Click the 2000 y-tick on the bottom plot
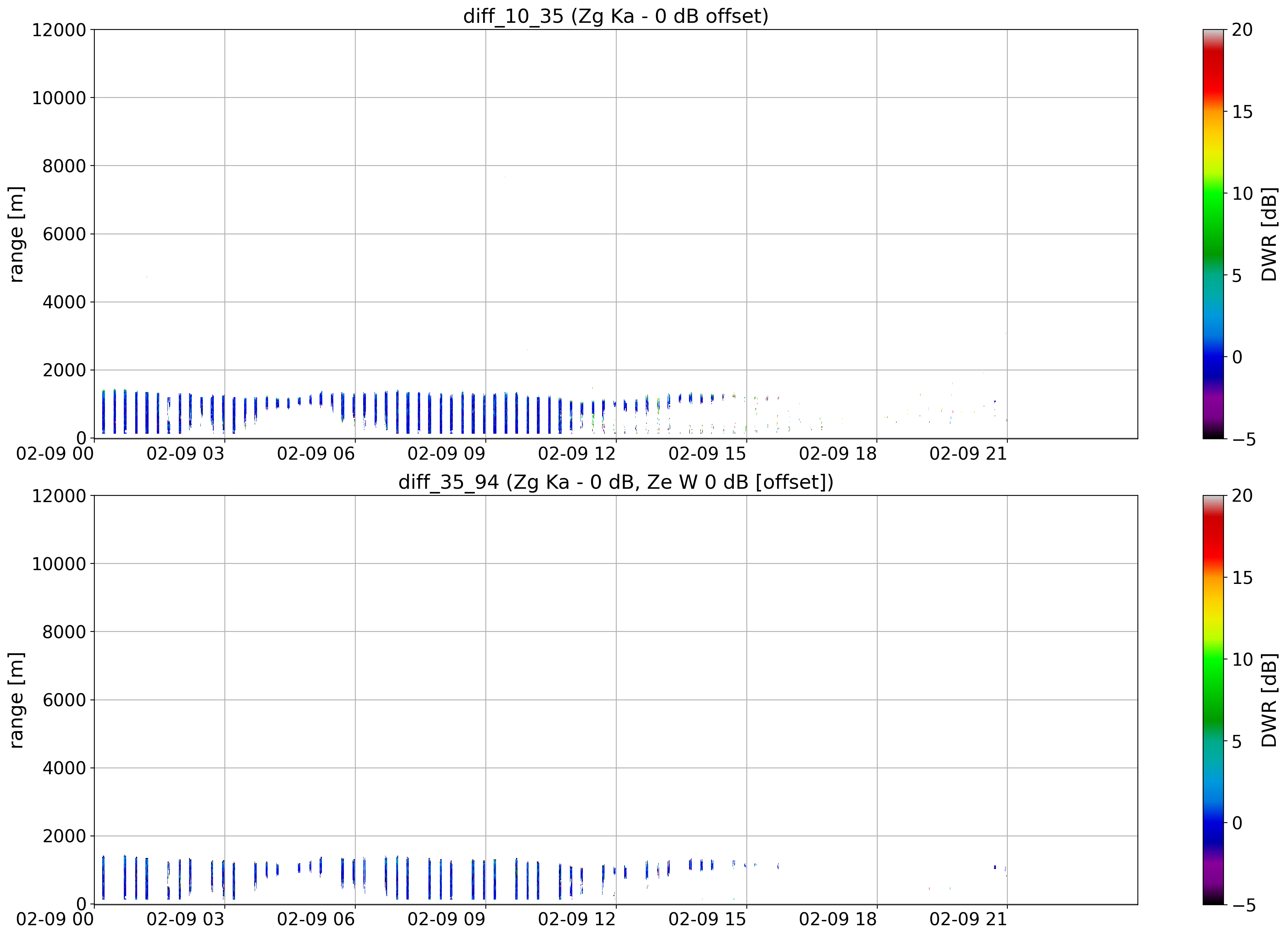This screenshot has width=1288, height=937. [x=64, y=836]
